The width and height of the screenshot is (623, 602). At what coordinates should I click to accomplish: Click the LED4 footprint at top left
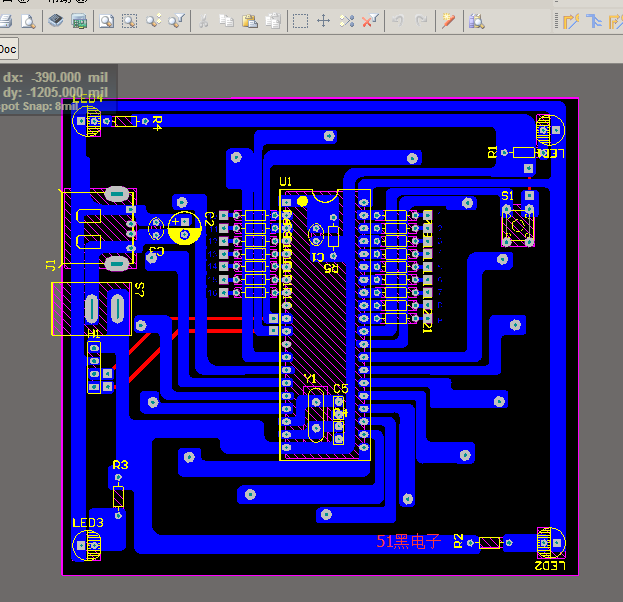(87, 121)
